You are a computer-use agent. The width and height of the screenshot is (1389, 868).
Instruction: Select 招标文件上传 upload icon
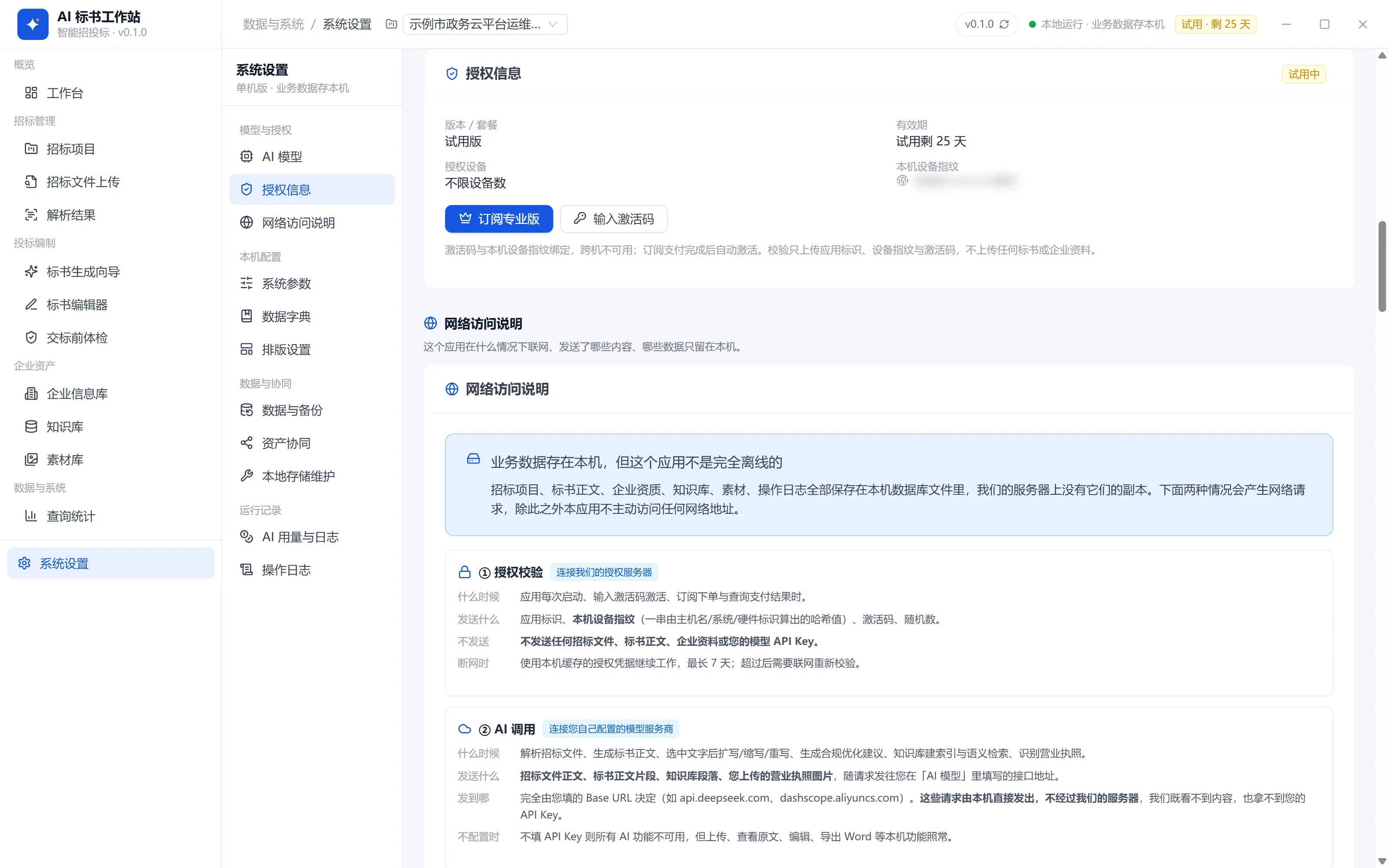click(31, 181)
